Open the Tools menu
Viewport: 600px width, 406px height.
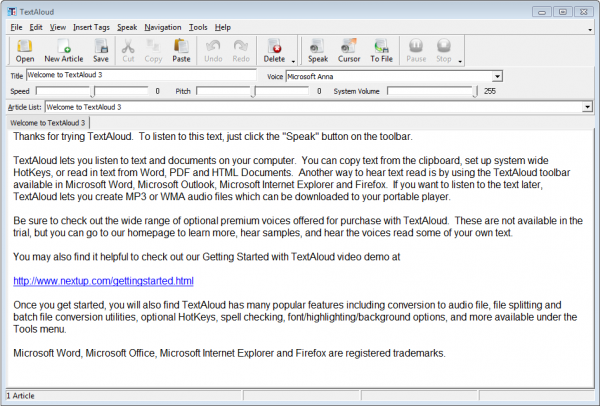pyautogui.click(x=198, y=27)
